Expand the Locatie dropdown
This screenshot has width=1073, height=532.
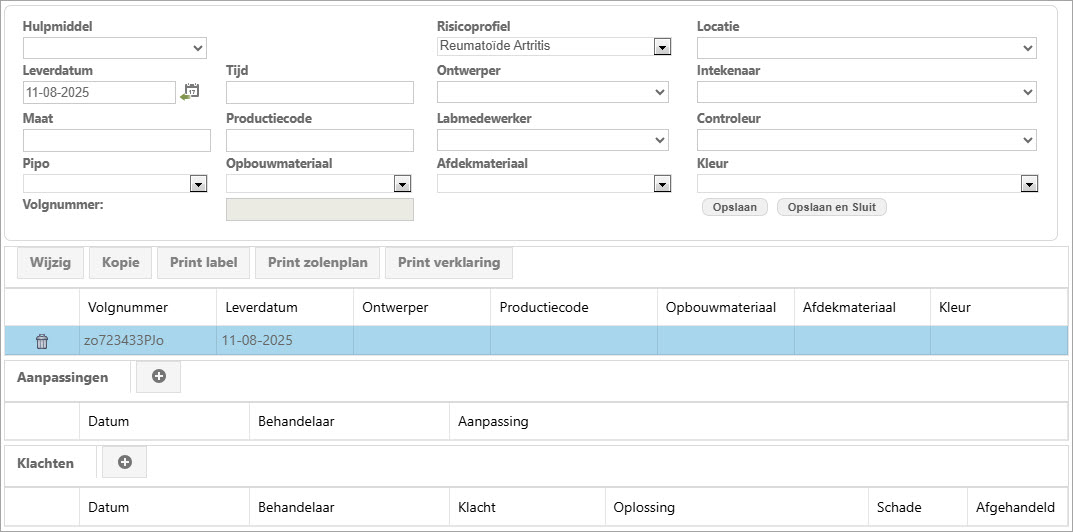pos(866,48)
